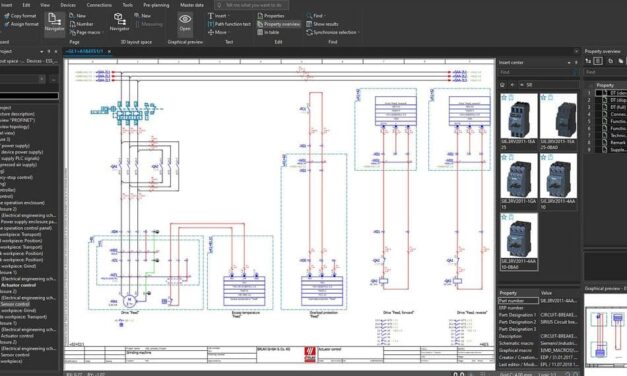627x376 pixels.
Task: Open the Project navigator panel dropdown arrow
Action: pos(42,52)
